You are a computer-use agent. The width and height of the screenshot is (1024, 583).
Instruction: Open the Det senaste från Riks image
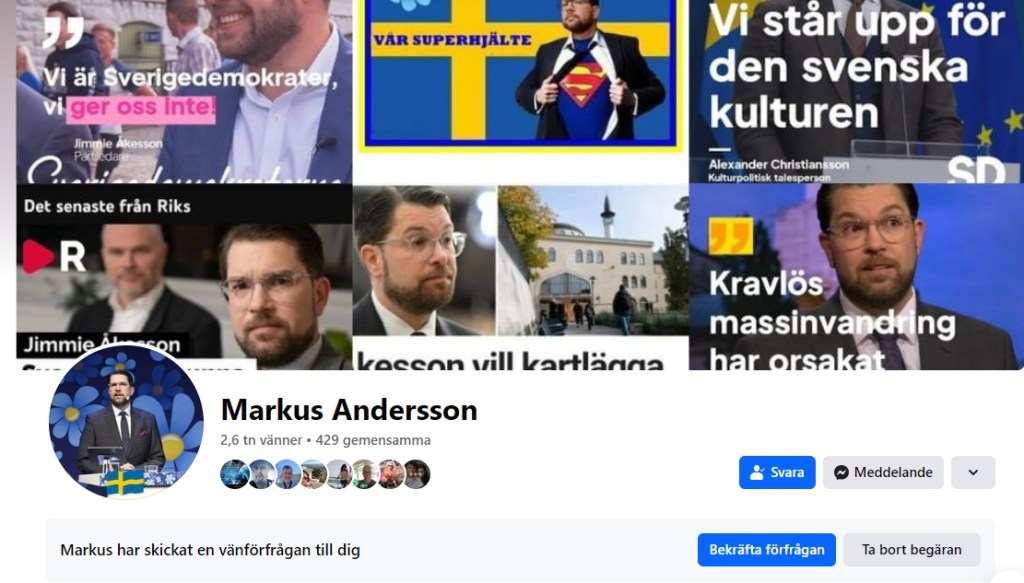(x=184, y=277)
